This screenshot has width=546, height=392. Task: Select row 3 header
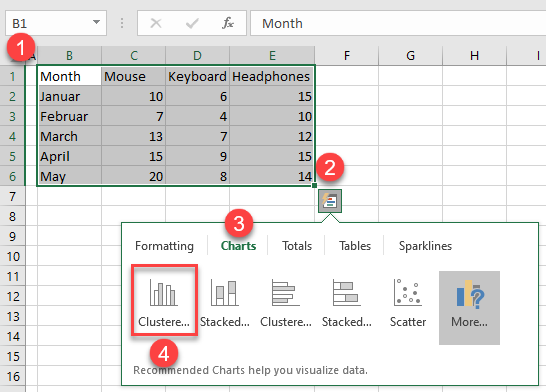point(13,116)
